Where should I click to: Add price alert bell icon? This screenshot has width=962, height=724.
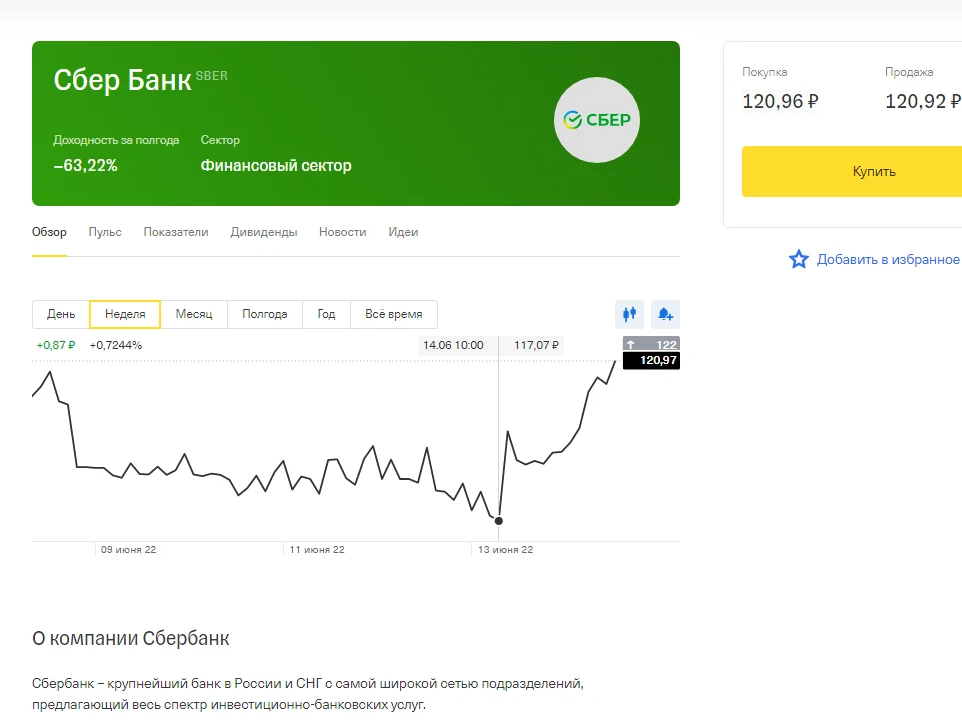[666, 315]
